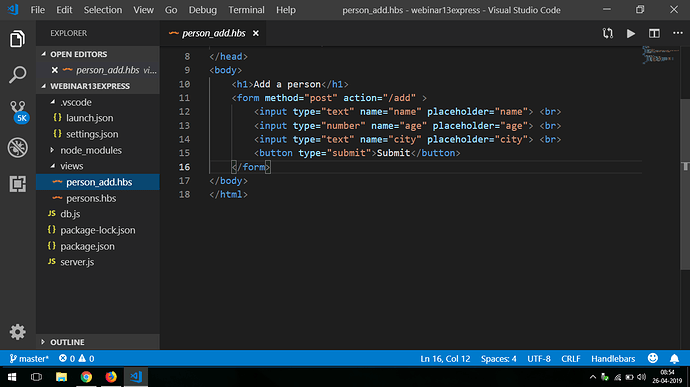This screenshot has width=690, height=387.
Task: Expand the OUTLINE panel
Action: [x=43, y=342]
